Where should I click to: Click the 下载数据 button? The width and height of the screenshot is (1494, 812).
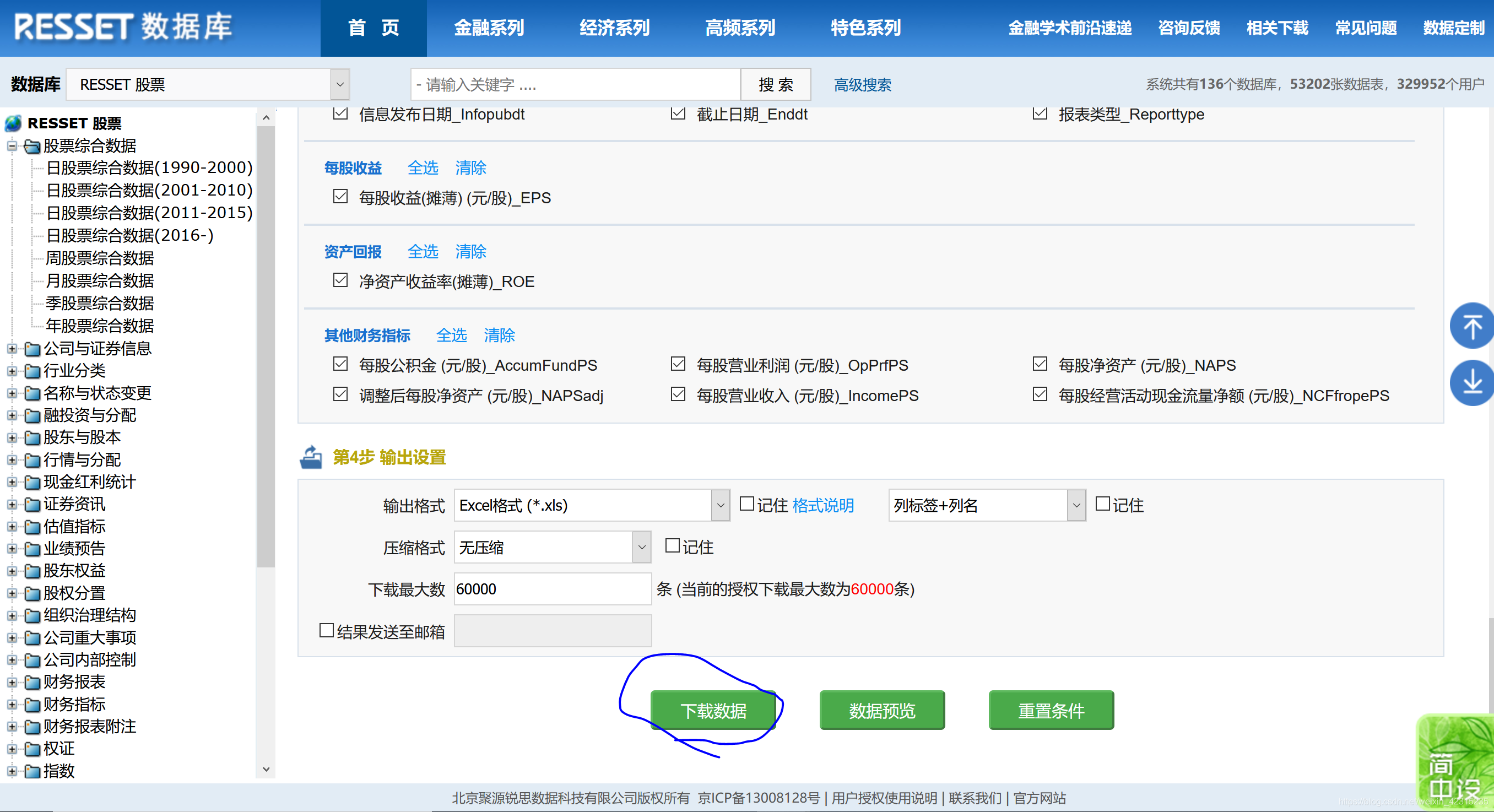click(x=713, y=710)
